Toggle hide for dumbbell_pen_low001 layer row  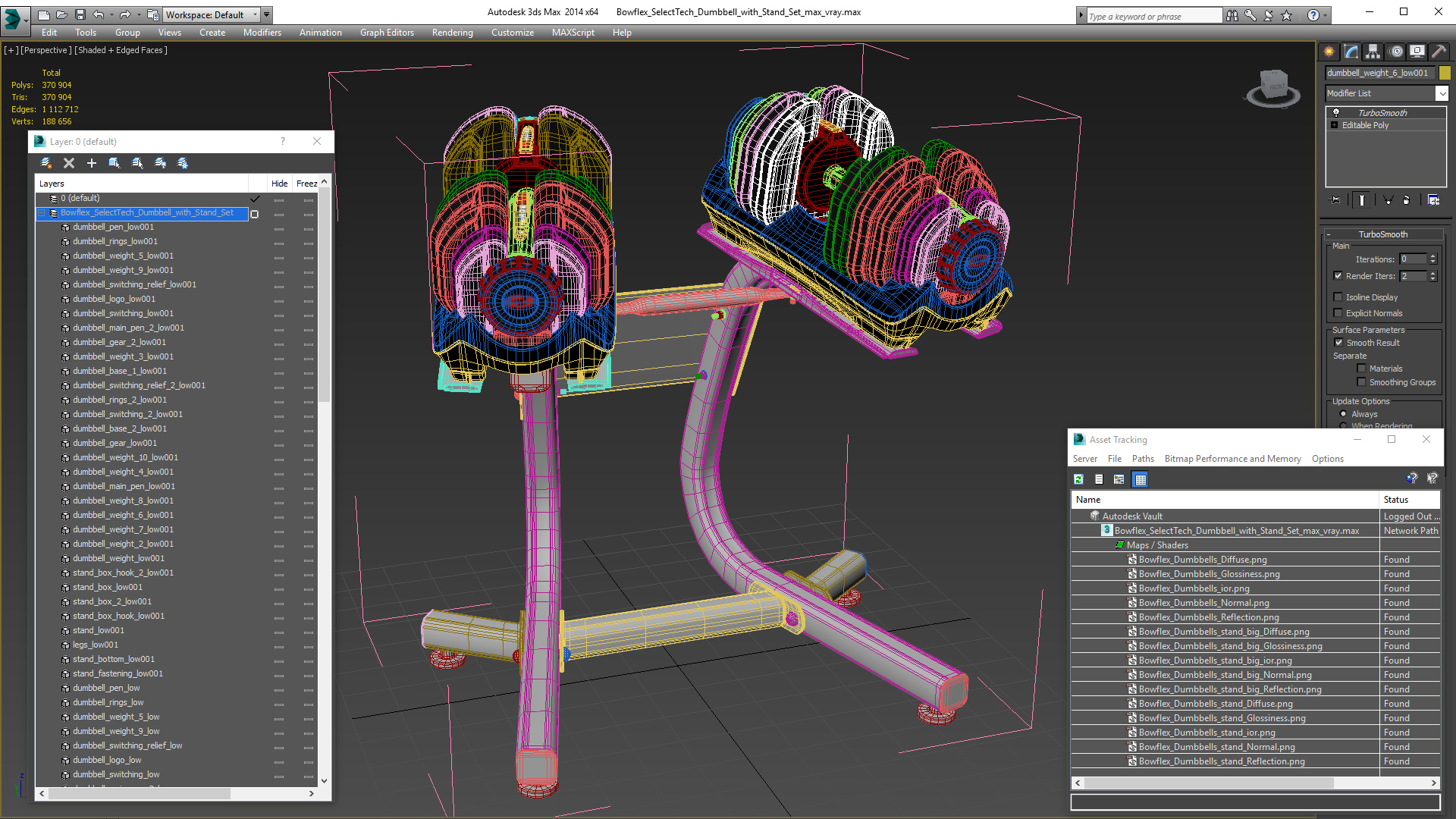click(279, 227)
